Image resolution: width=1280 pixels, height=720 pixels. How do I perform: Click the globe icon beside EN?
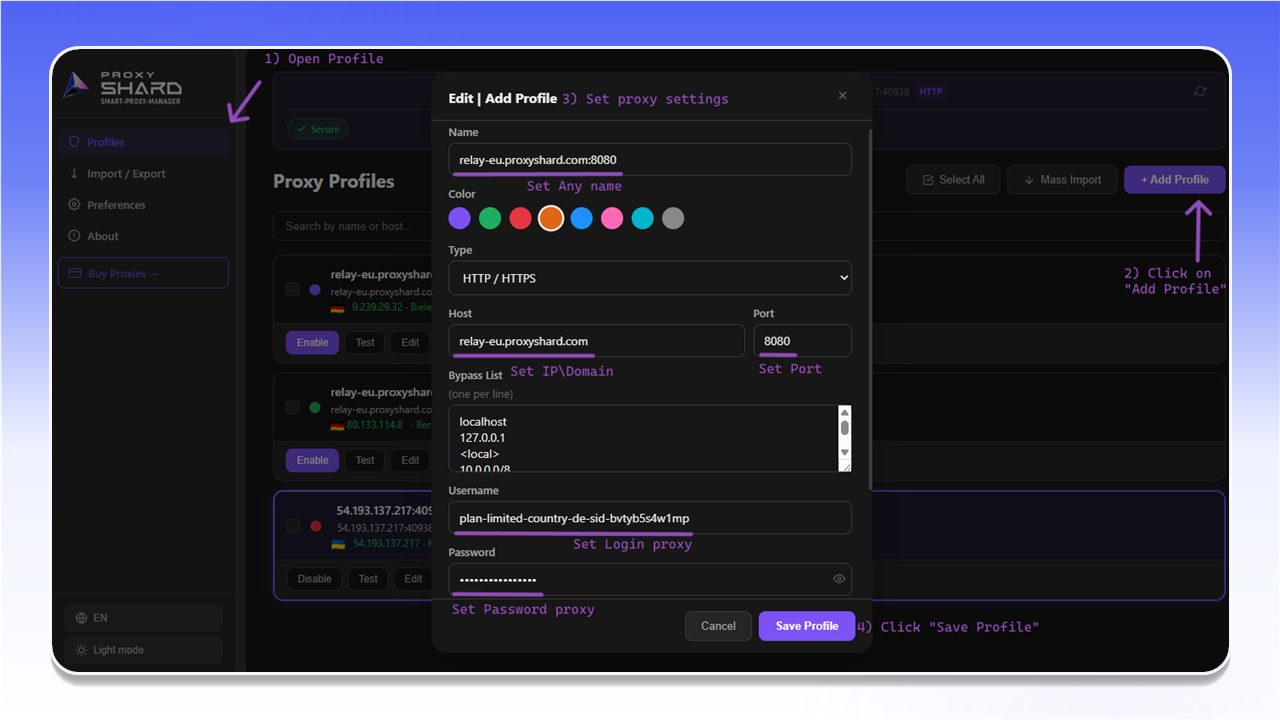(81, 618)
